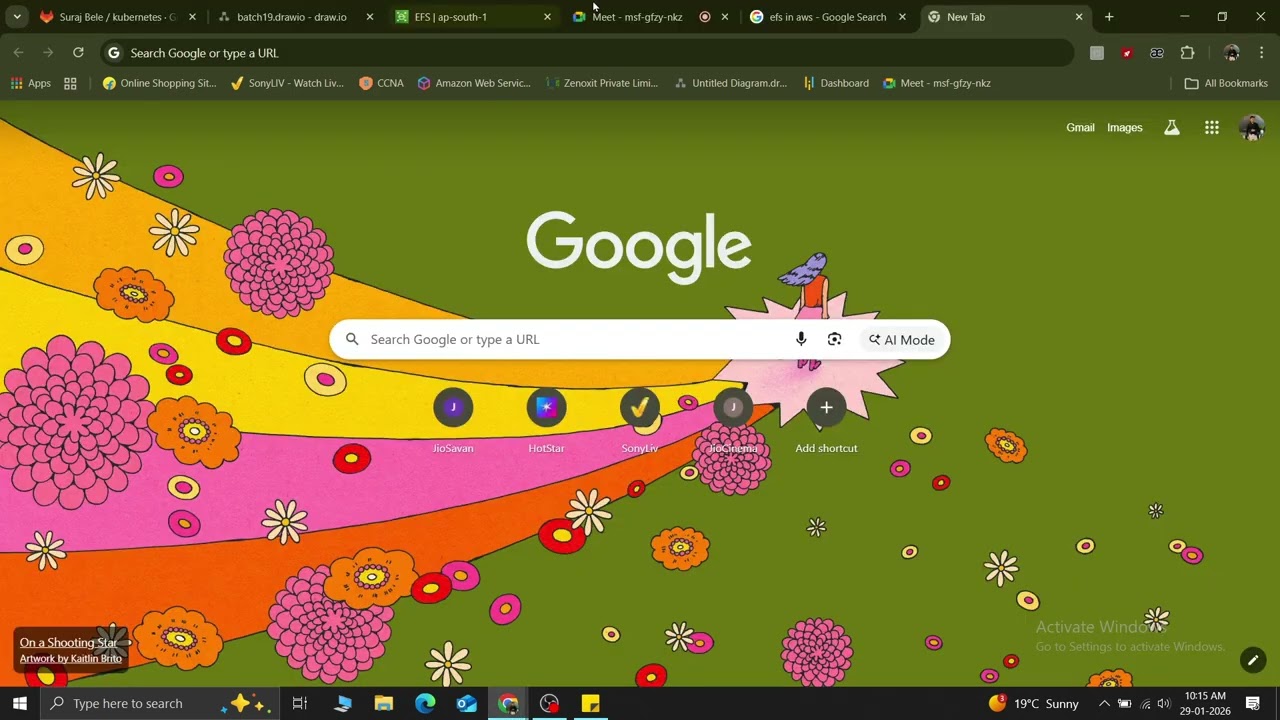Open the 19°C Sunny weather widget

tap(1034, 703)
